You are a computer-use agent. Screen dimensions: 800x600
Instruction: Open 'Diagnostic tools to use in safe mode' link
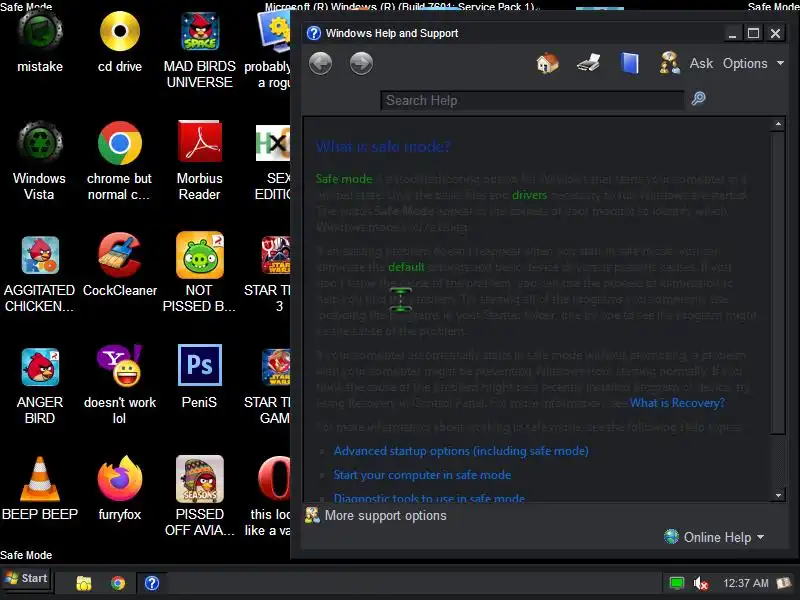[x=429, y=497]
